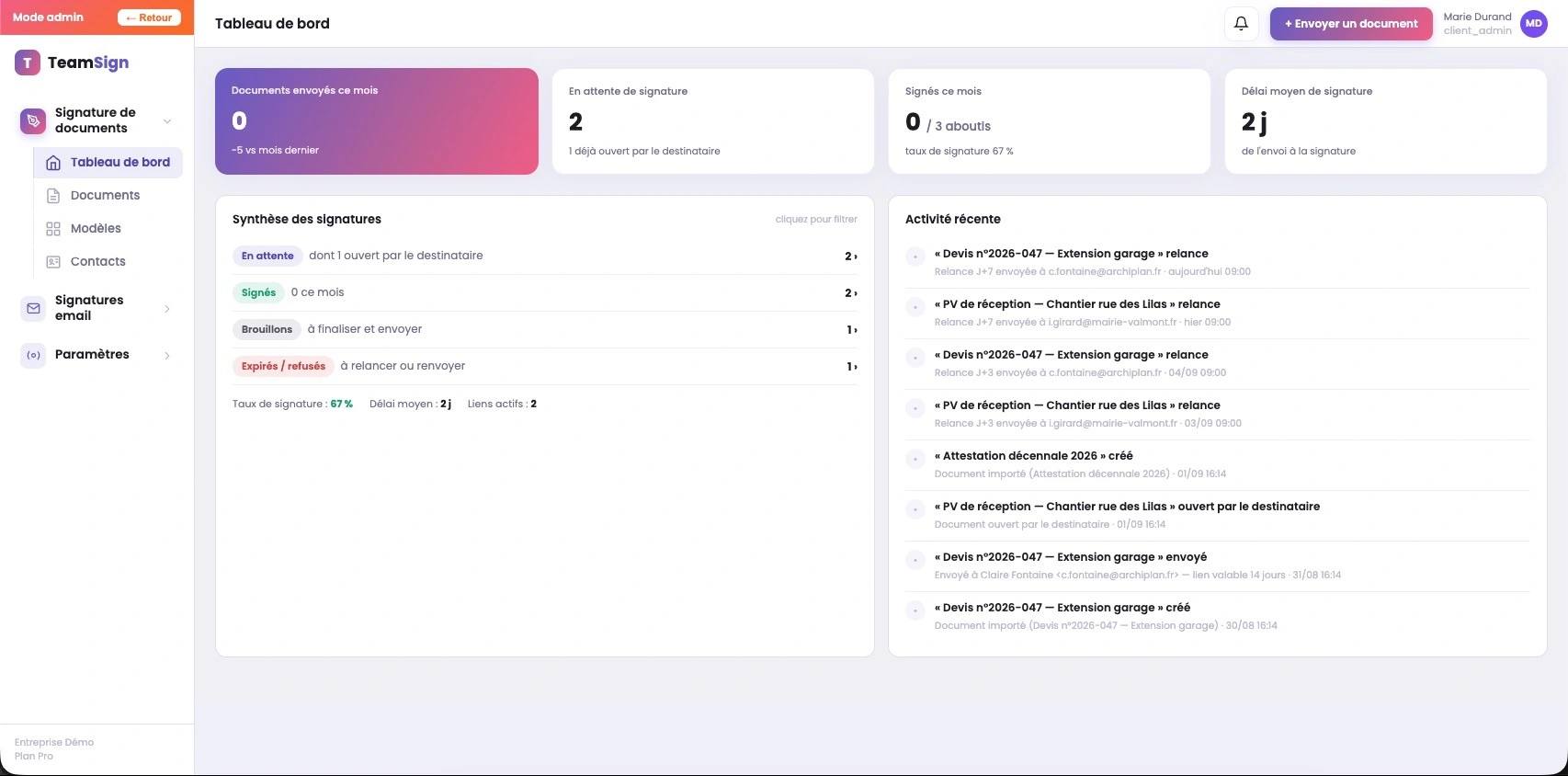Click the Contacts card icon
1568x776 pixels.
[x=53, y=262]
